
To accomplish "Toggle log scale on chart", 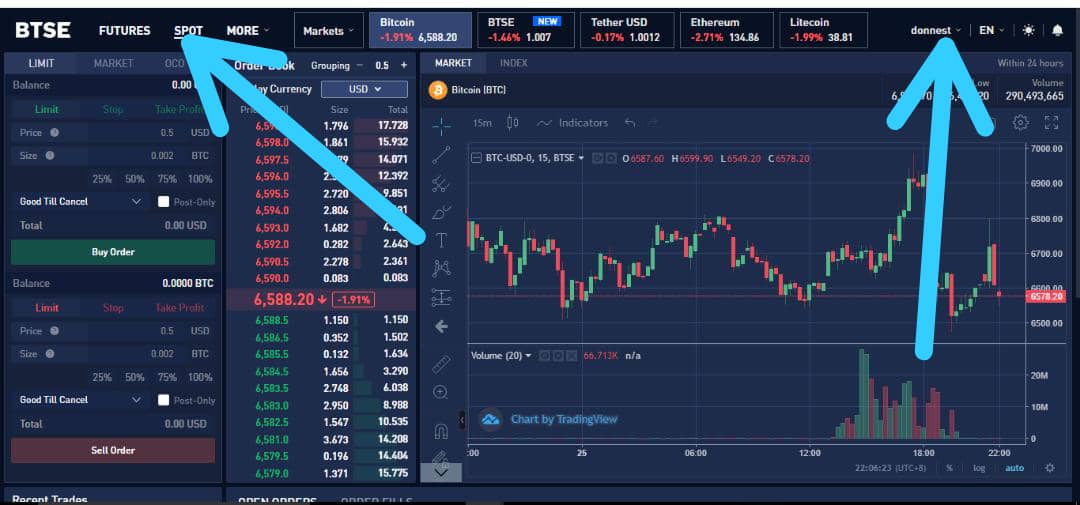I will pos(979,468).
